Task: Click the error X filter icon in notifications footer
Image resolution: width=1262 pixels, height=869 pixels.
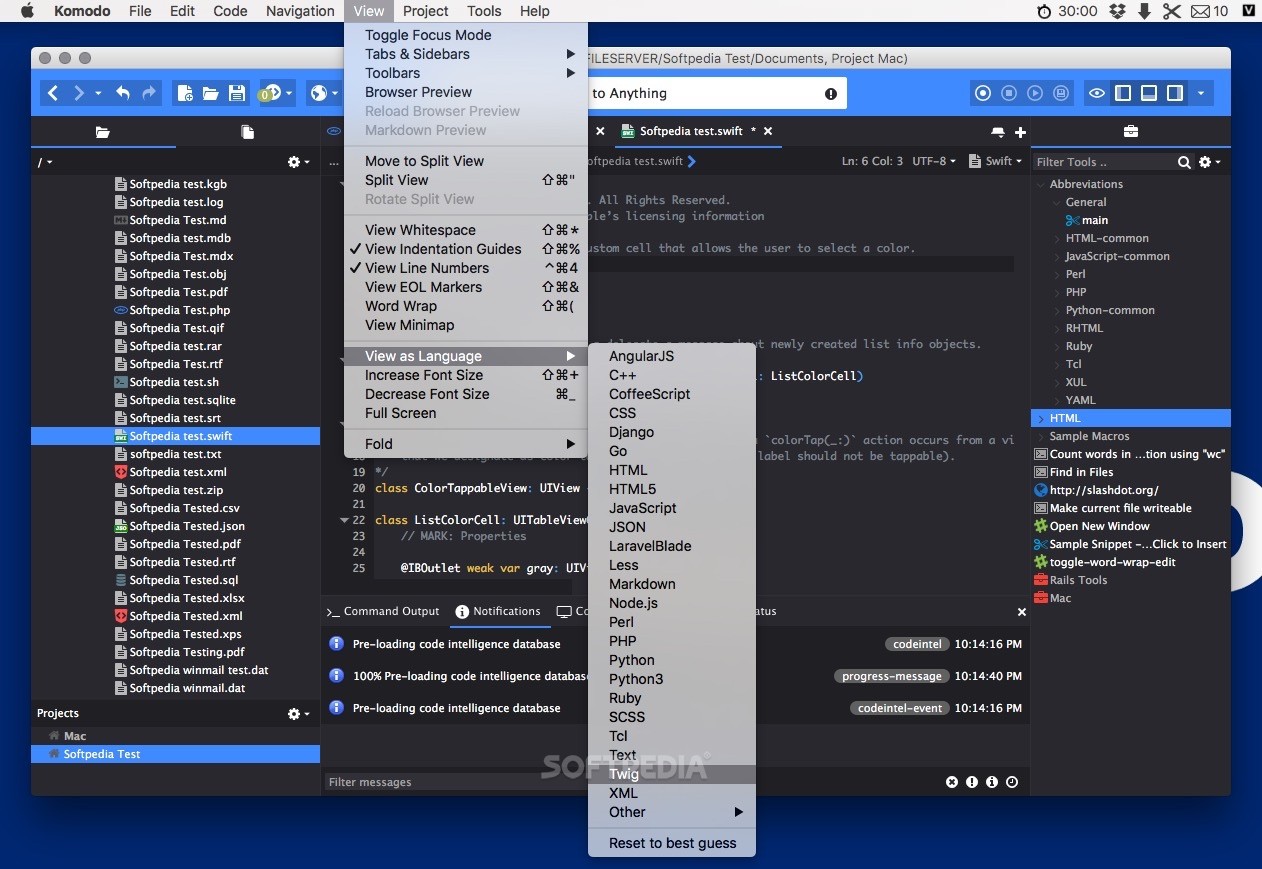Action: tap(952, 782)
